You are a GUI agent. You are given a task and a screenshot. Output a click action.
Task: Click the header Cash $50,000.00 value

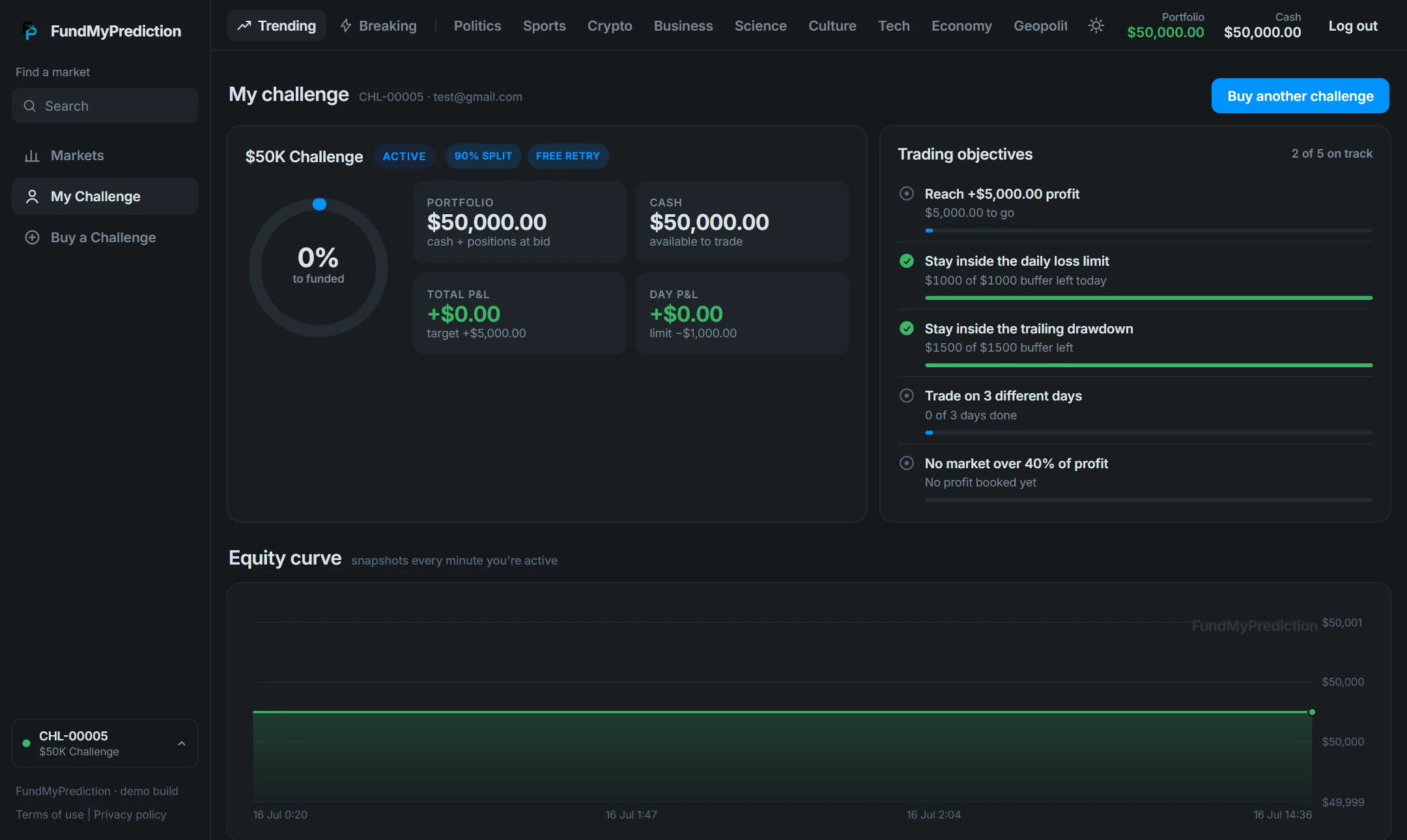[x=1262, y=33]
